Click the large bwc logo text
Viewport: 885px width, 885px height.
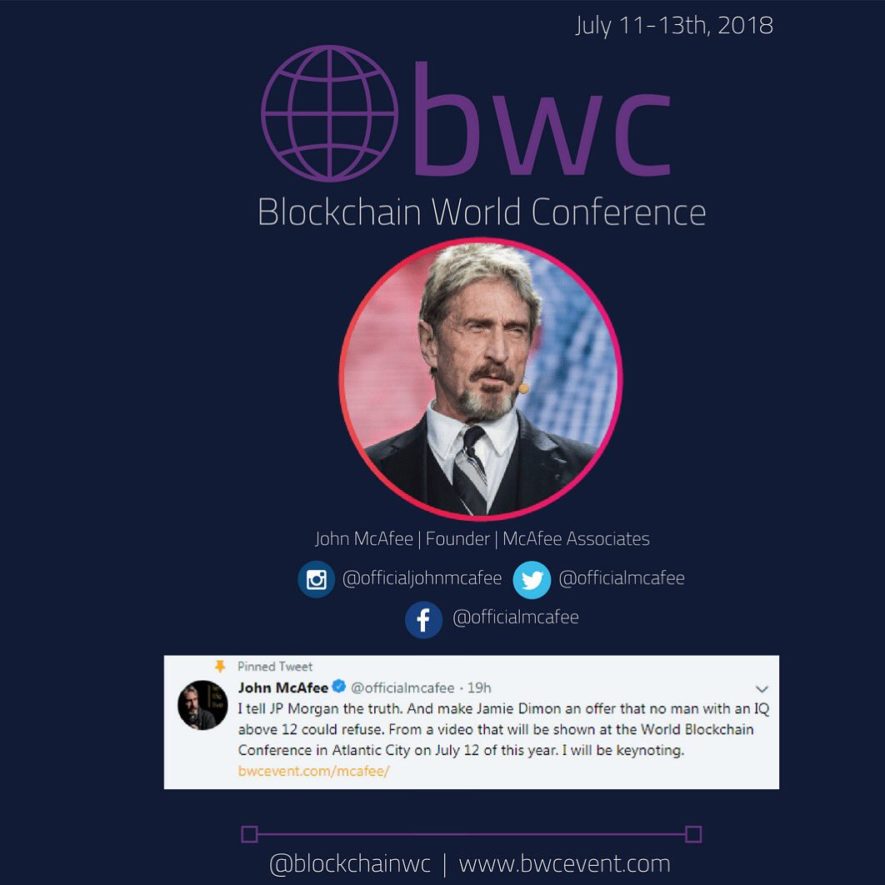tap(542, 119)
